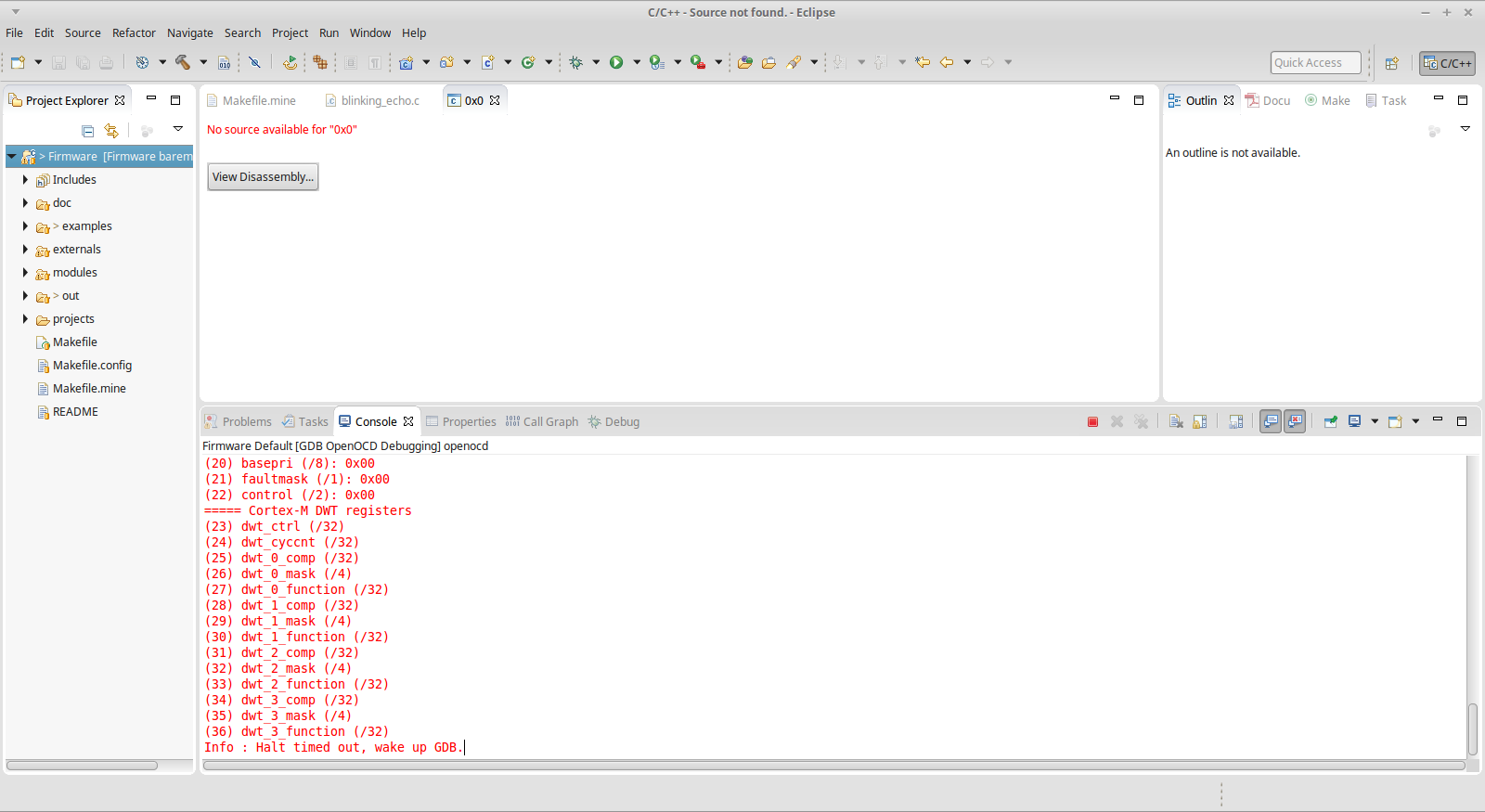This screenshot has width=1485, height=812.
Task: Click the Open Console icon
Action: [x=1395, y=421]
